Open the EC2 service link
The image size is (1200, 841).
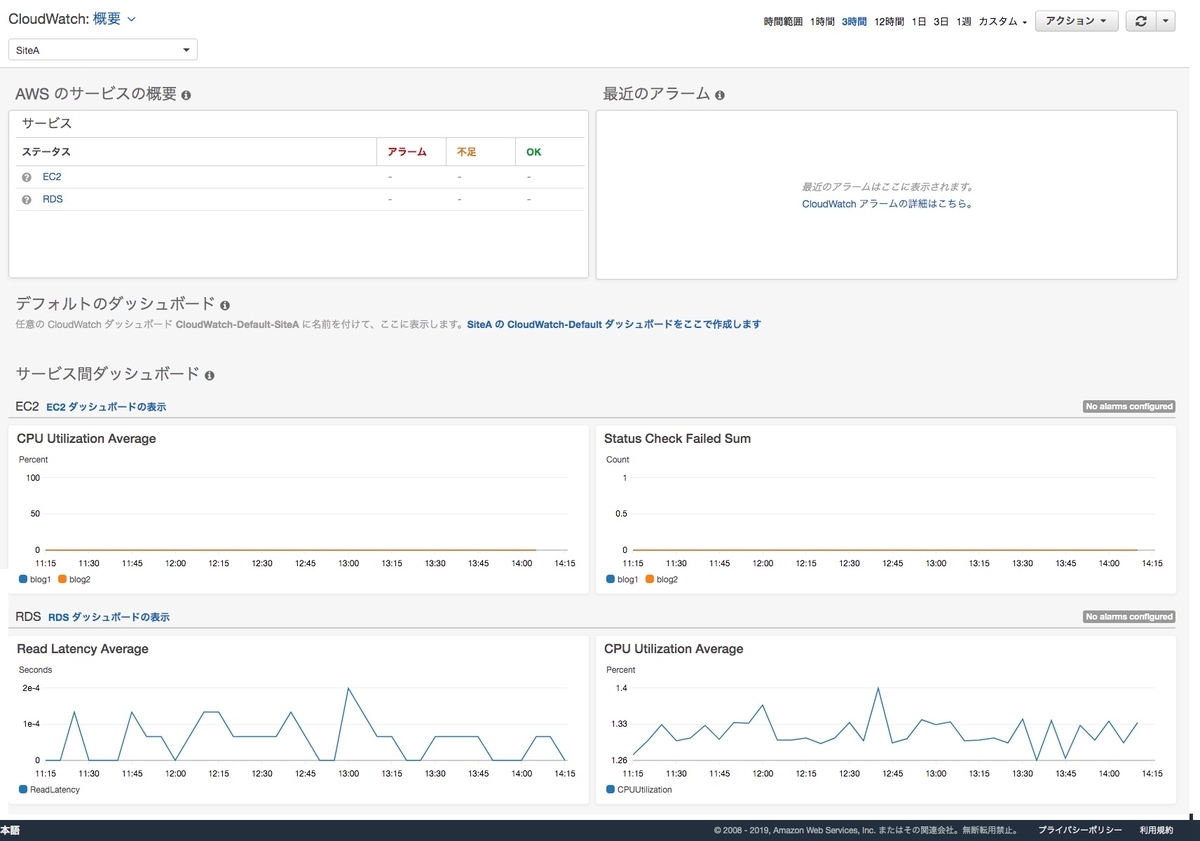[52, 177]
